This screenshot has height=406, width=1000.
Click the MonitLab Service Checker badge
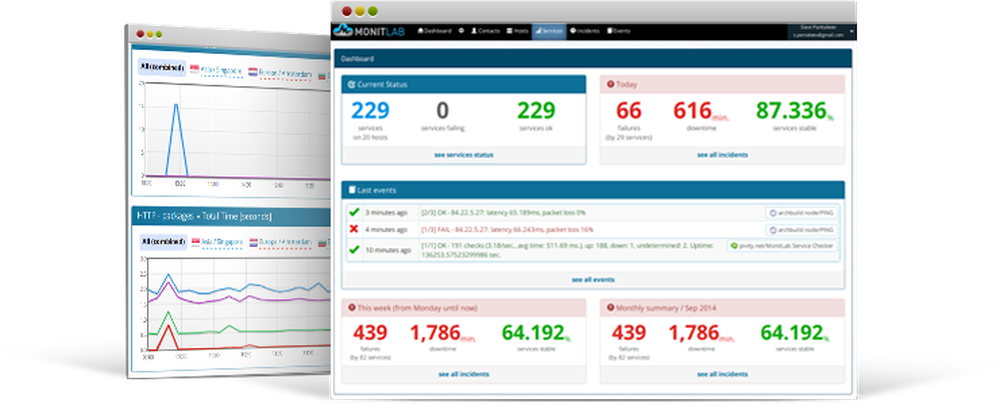click(x=783, y=245)
